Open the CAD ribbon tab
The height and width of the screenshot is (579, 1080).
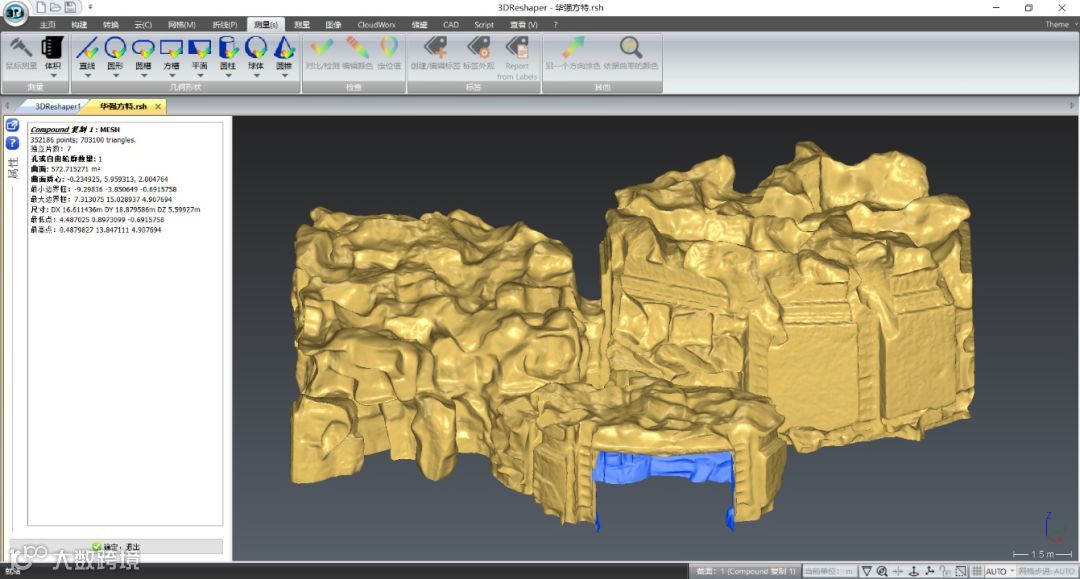(450, 25)
